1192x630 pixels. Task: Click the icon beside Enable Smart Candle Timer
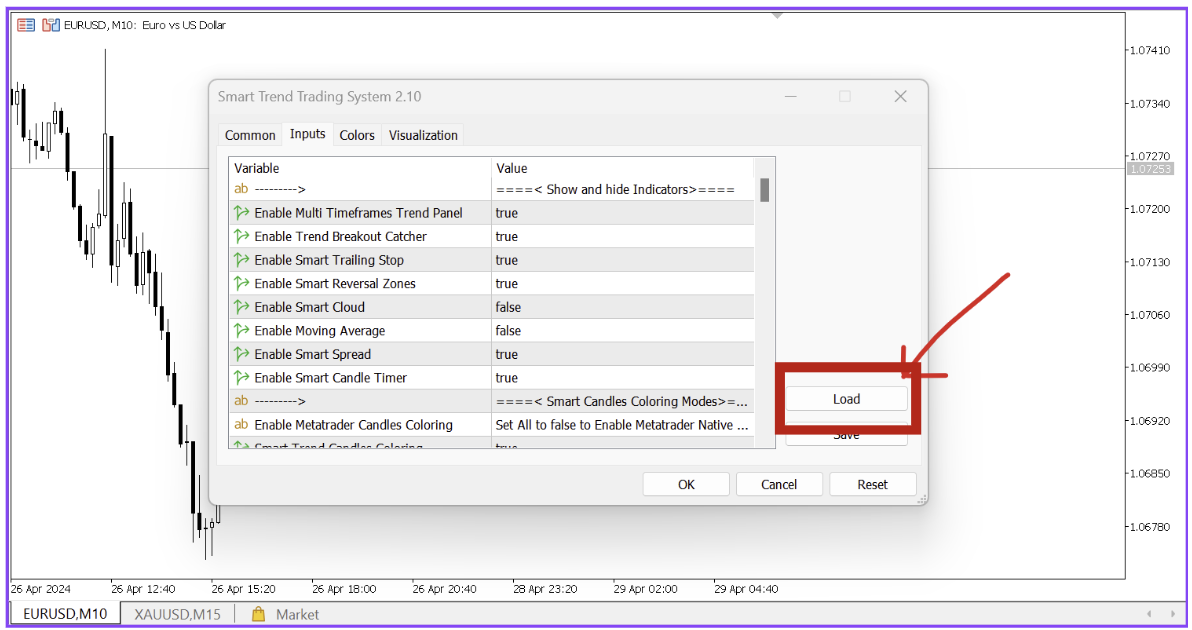click(241, 378)
